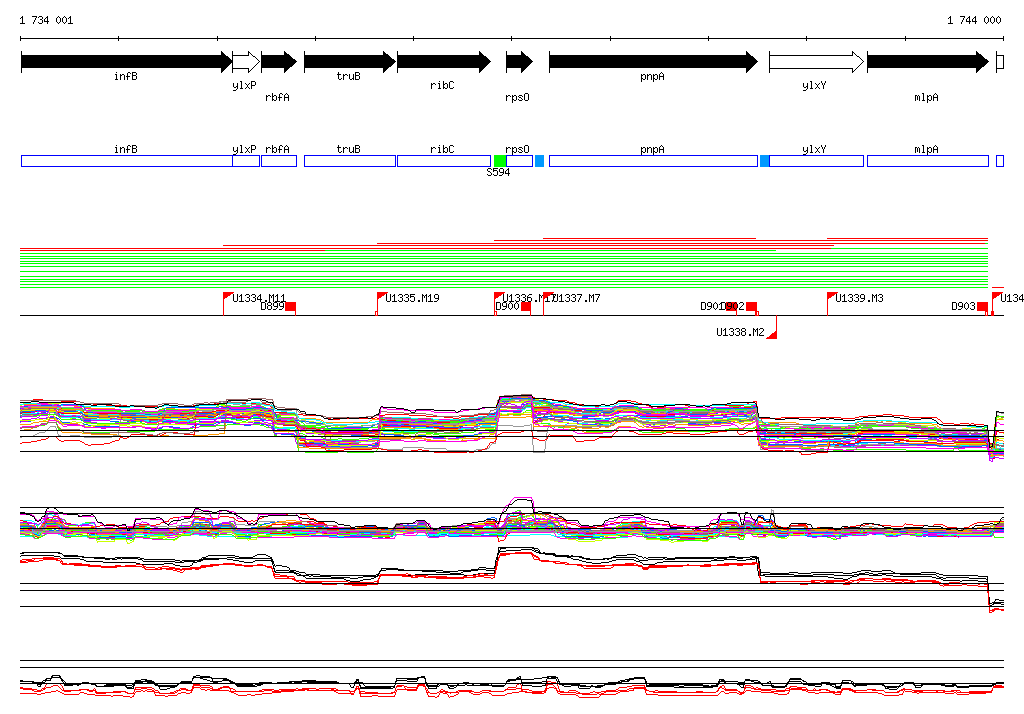Select the mlpA black gene arrow

(x=928, y=62)
